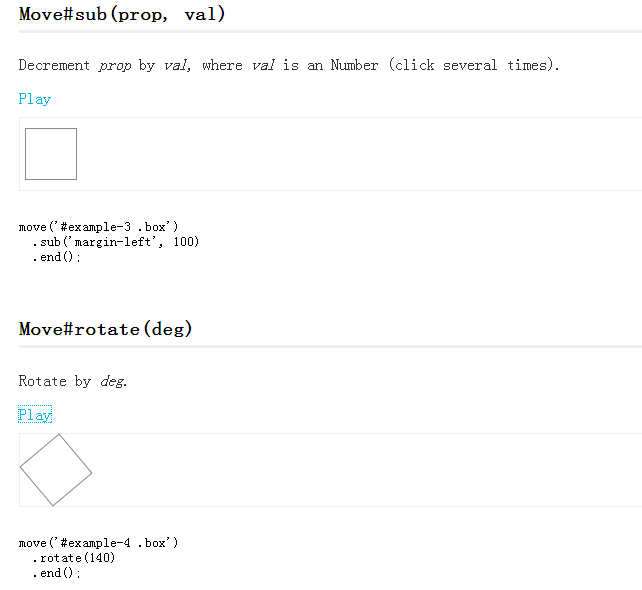
Task: Click the rotated diamond box in the example-4 demo
Action: pos(56,470)
